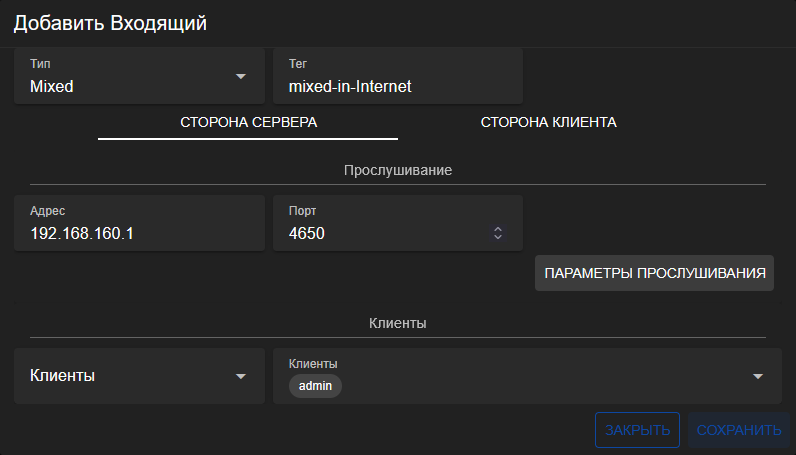Viewport: 796px width, 455px height.
Task: Click the caret beside the admin chip
Action: point(758,376)
